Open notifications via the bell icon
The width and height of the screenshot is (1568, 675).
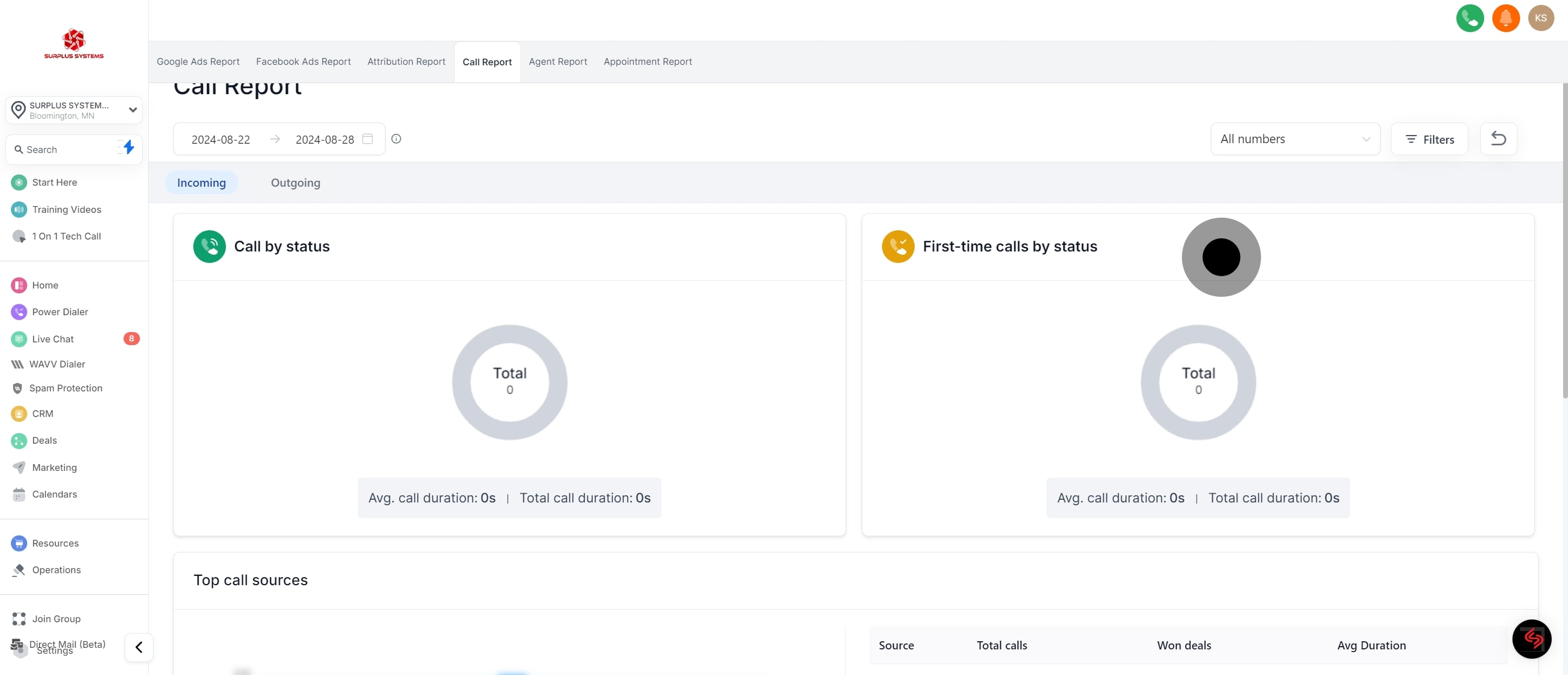coord(1506,19)
